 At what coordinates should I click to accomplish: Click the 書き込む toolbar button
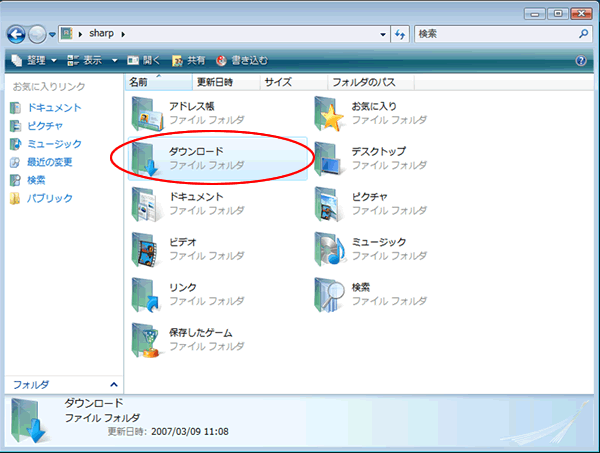click(x=242, y=60)
